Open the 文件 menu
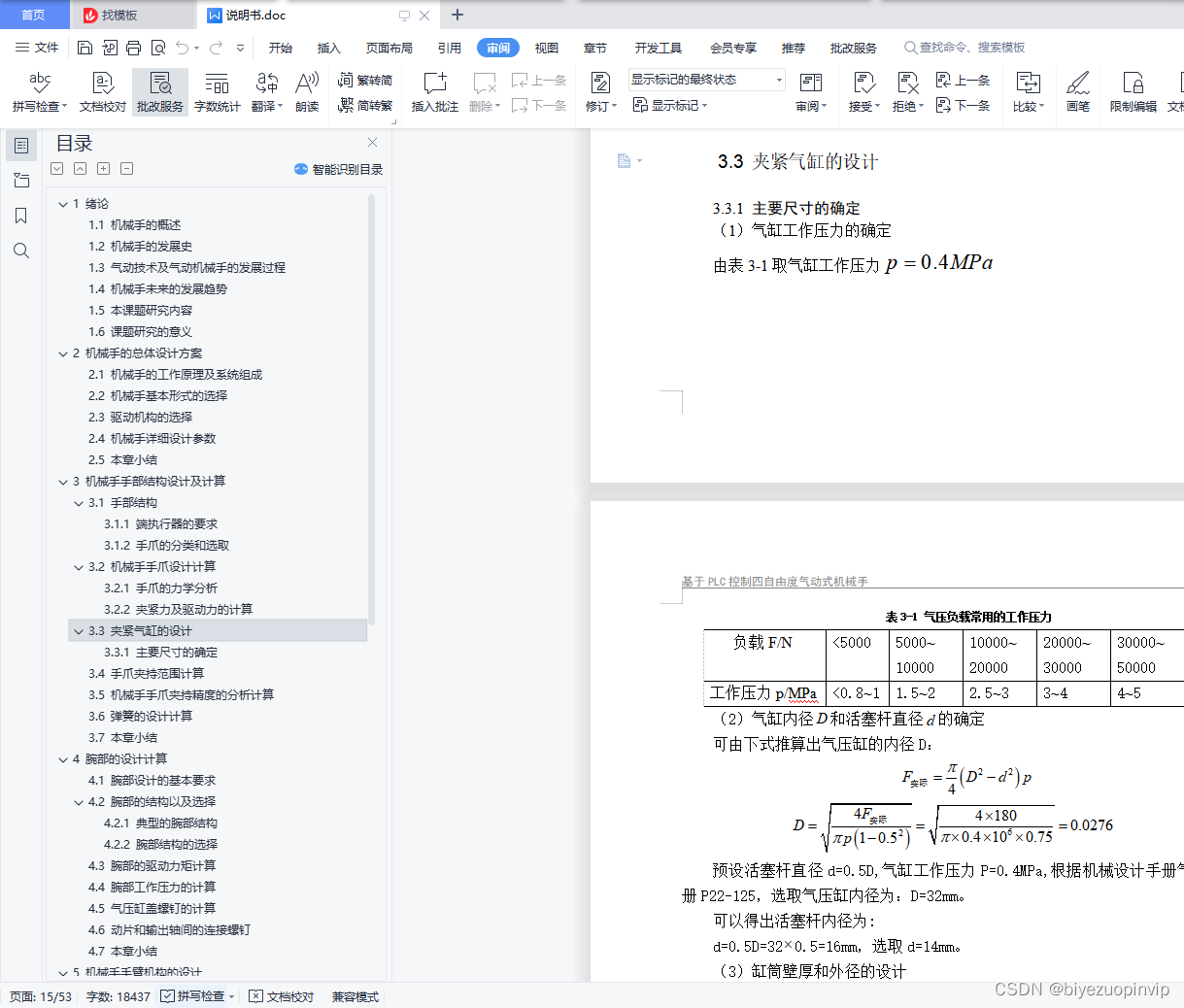This screenshot has width=1184, height=1008. point(37,48)
